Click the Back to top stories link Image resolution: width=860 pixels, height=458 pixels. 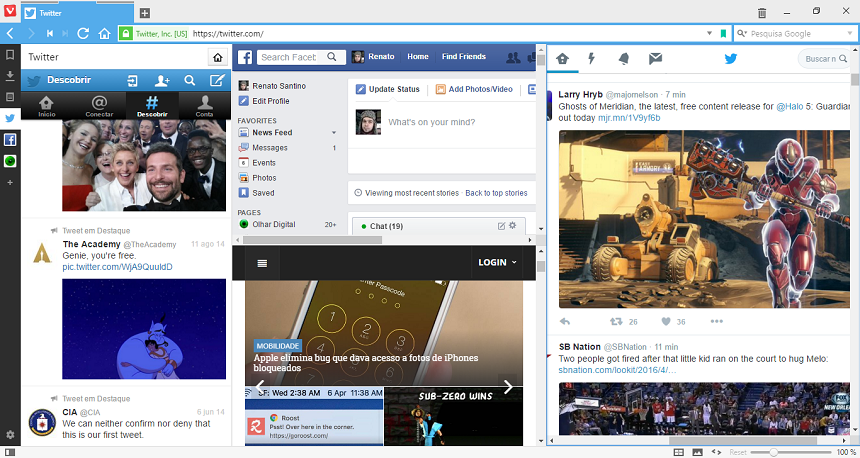pyautogui.click(x=496, y=193)
